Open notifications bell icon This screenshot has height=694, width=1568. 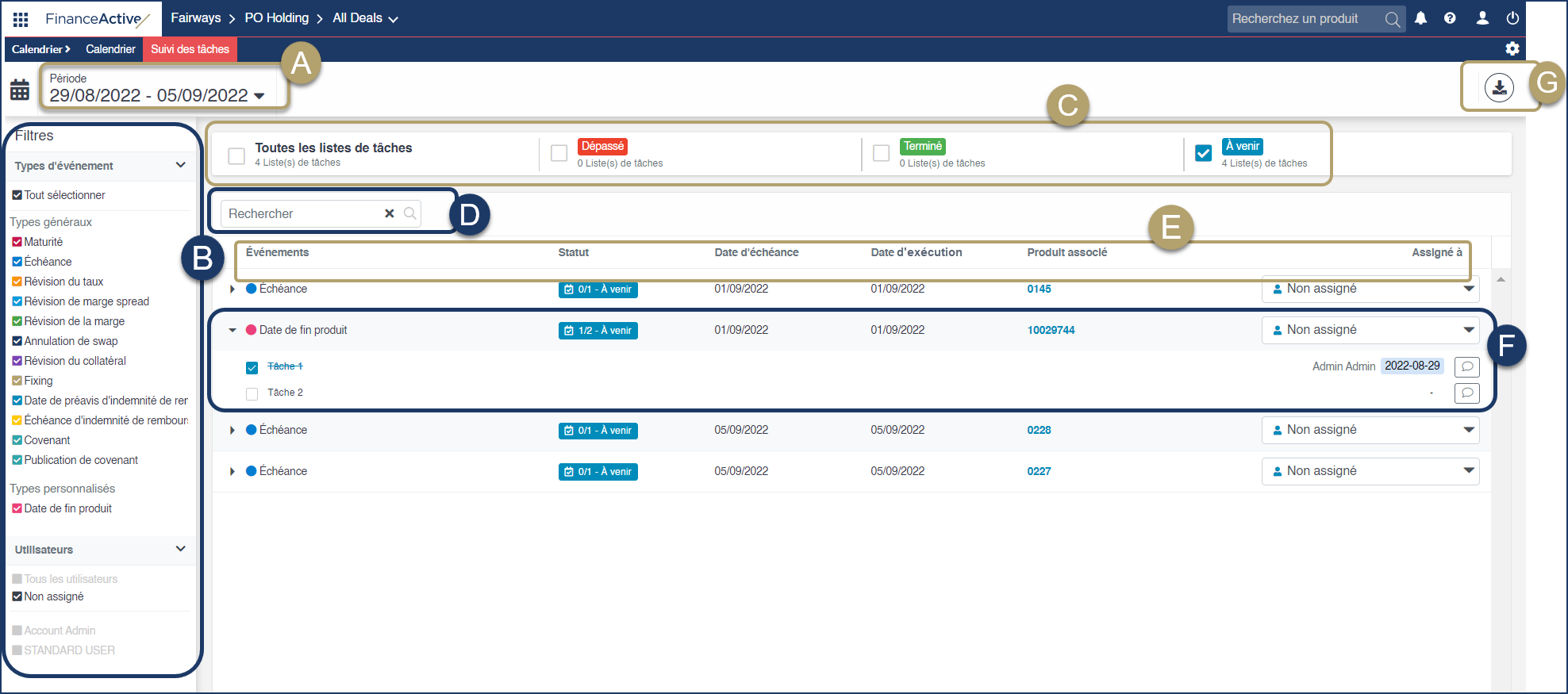[x=1420, y=18]
